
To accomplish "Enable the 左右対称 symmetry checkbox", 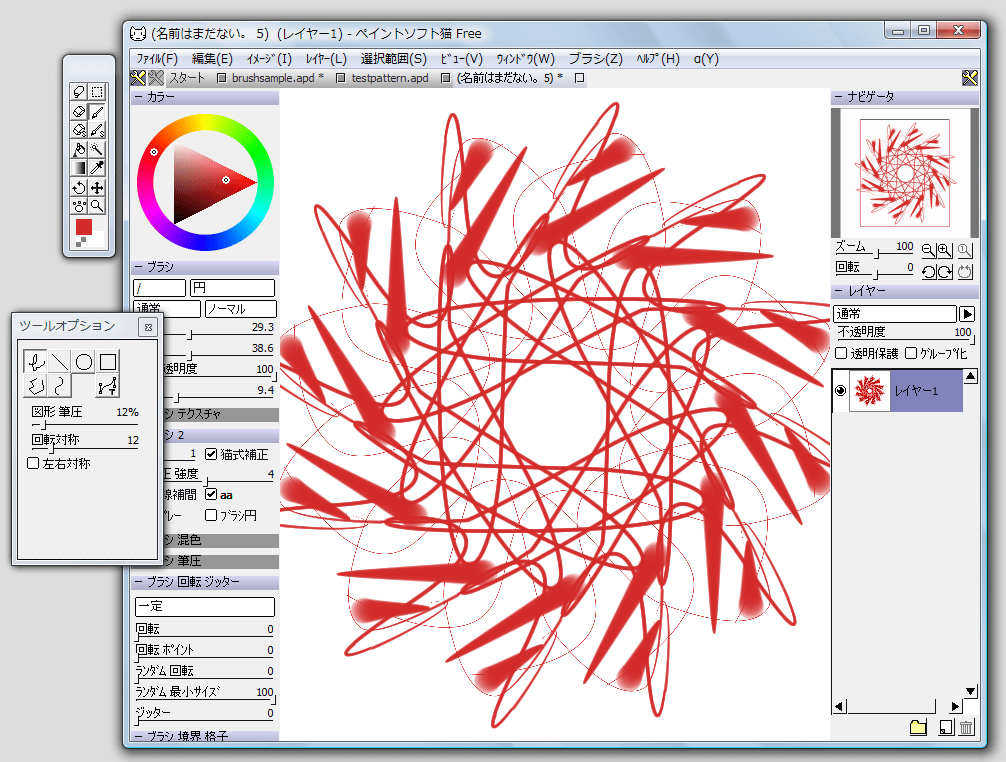I will tap(33, 463).
